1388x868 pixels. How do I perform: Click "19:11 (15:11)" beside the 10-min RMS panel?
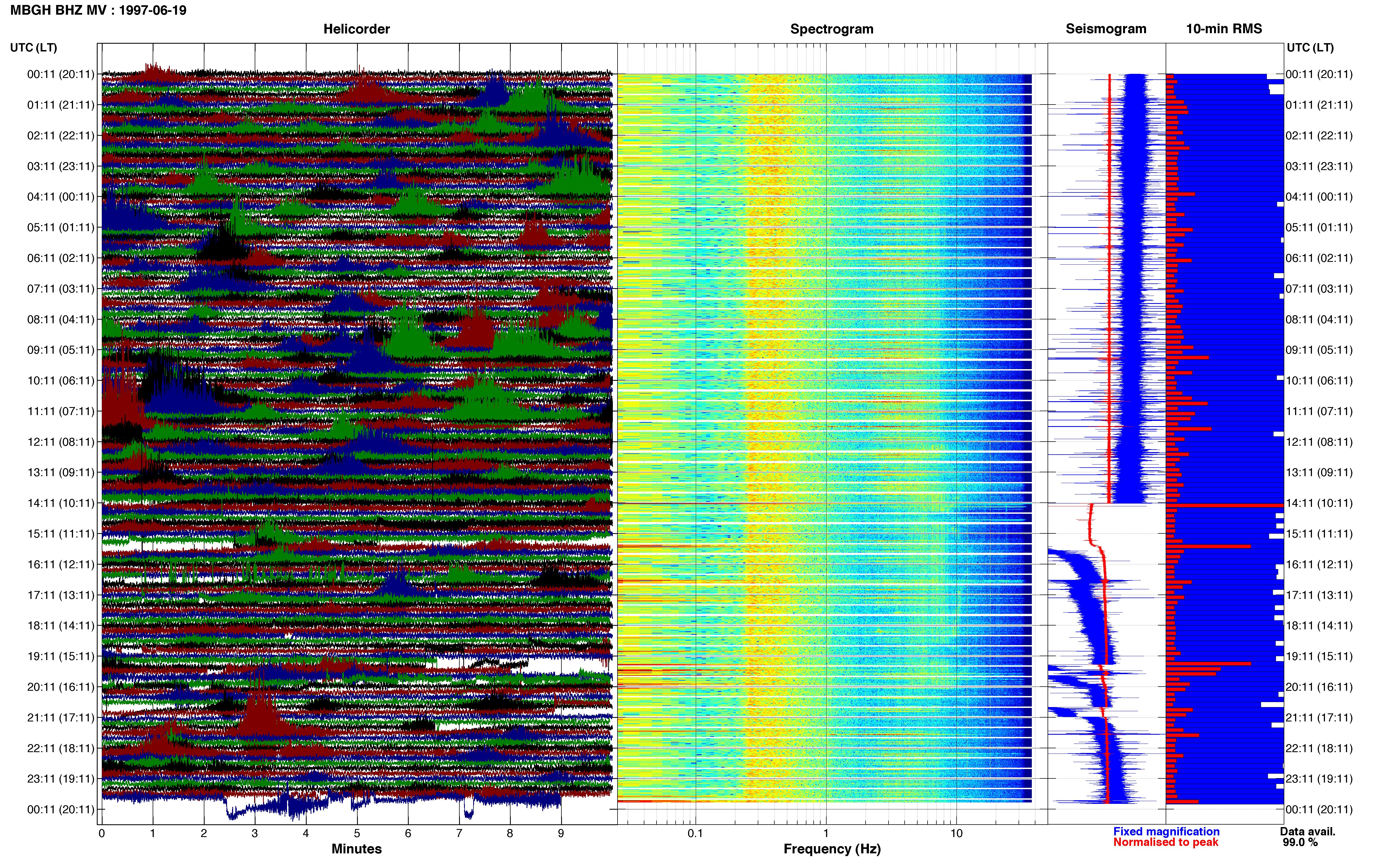tap(1319, 657)
